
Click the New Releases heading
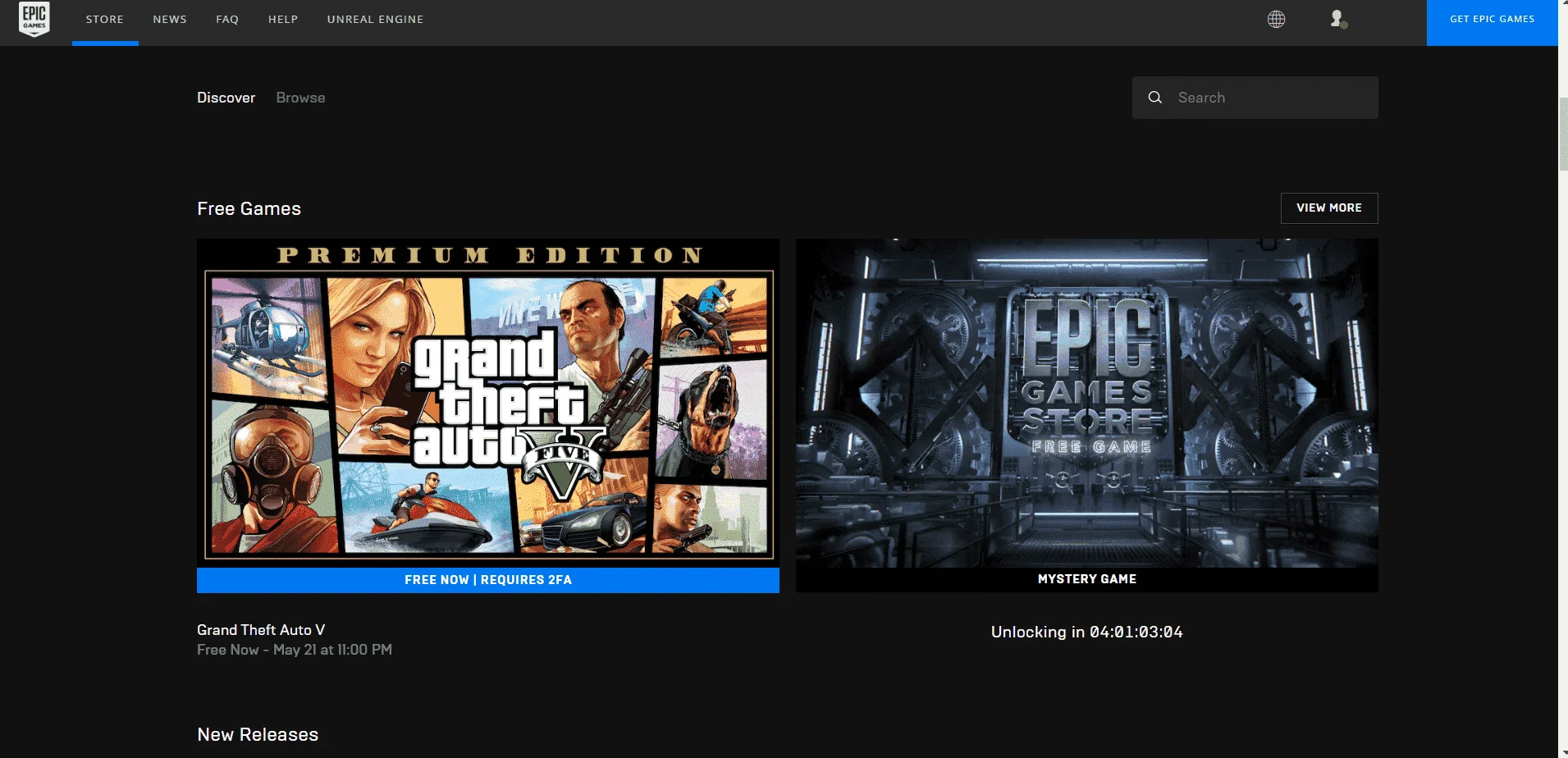click(x=258, y=735)
